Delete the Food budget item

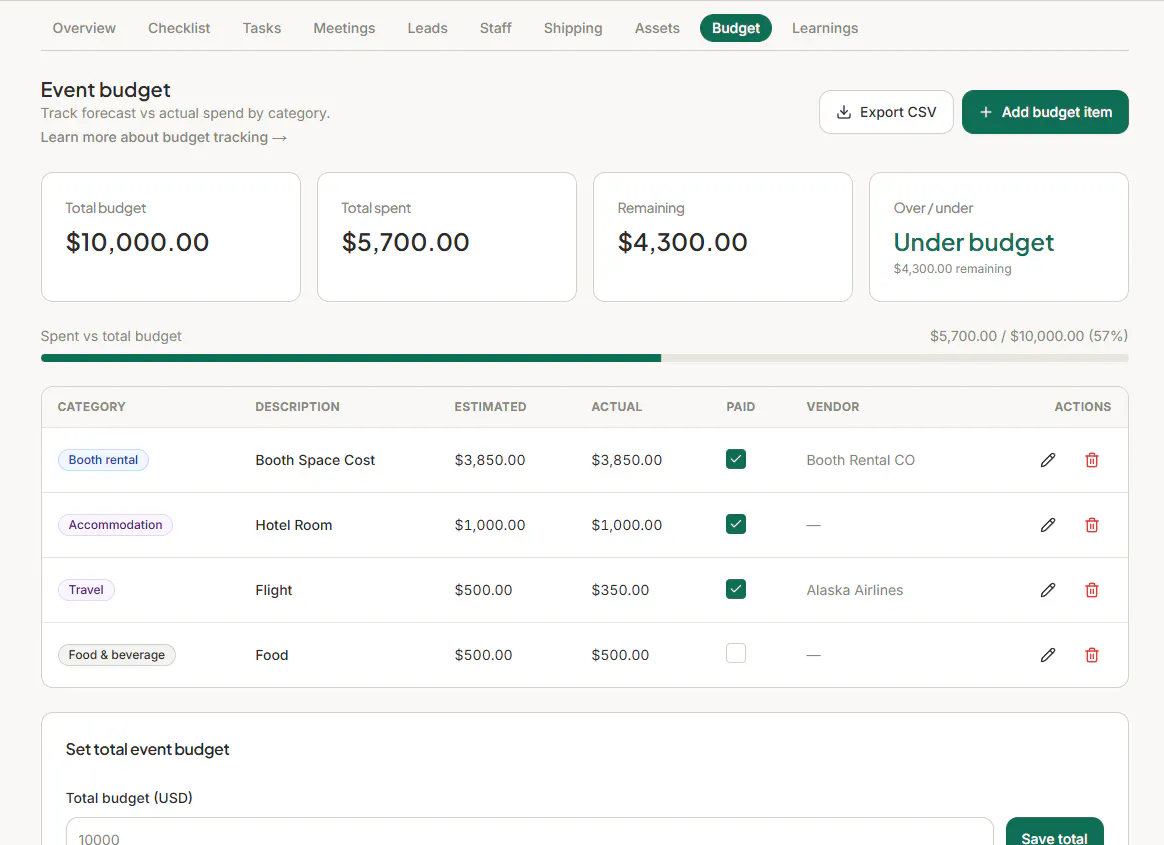pos(1091,655)
